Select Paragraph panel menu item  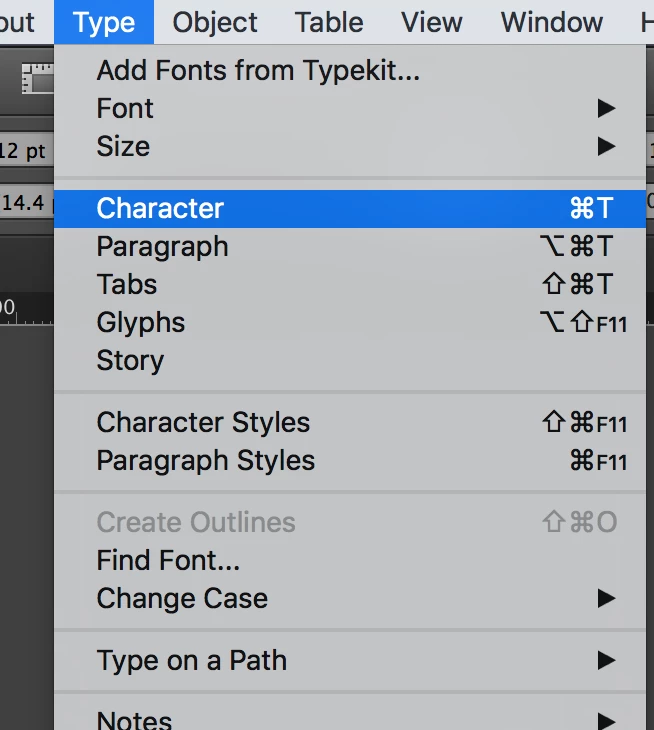point(350,246)
